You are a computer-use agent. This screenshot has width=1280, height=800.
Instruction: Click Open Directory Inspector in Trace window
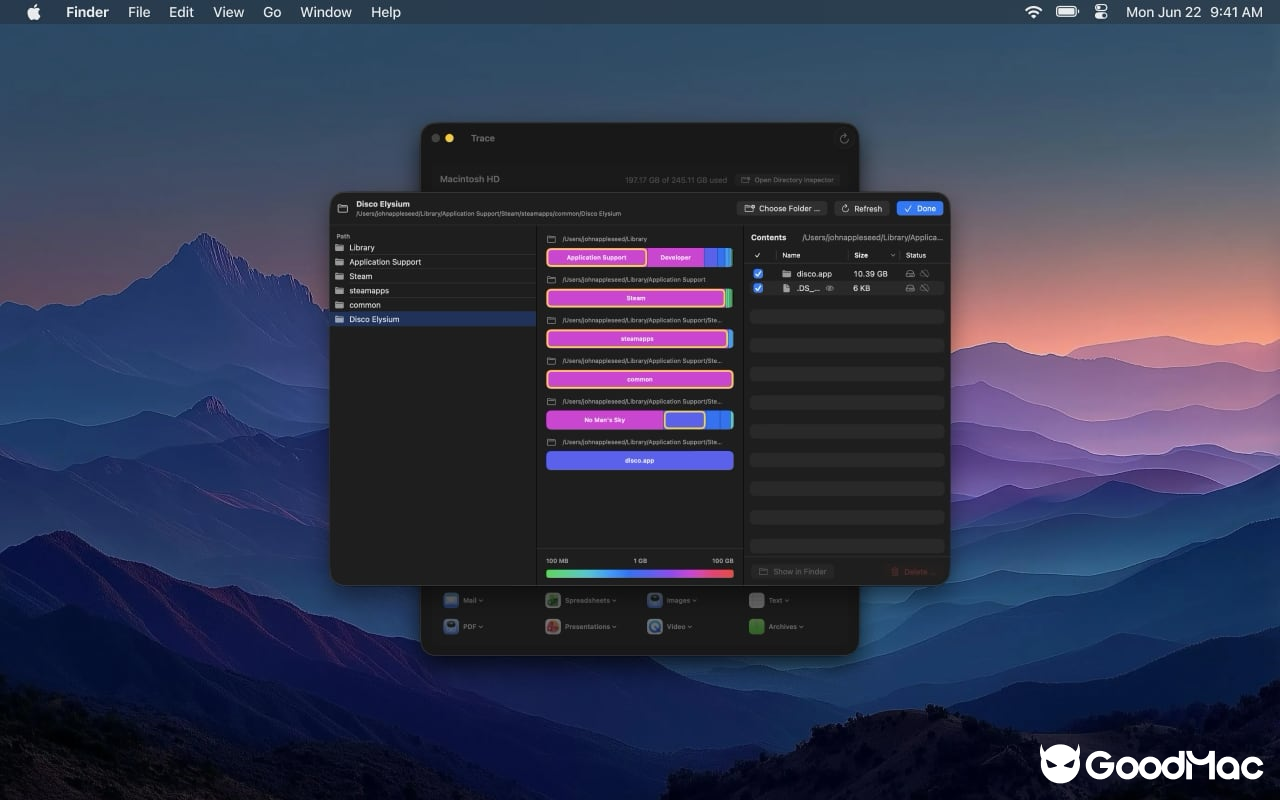pyautogui.click(x=787, y=180)
